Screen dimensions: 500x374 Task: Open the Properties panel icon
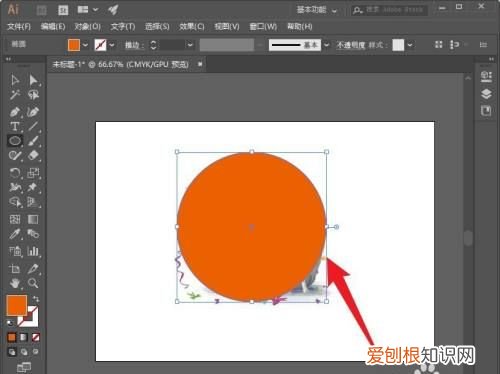[486, 76]
